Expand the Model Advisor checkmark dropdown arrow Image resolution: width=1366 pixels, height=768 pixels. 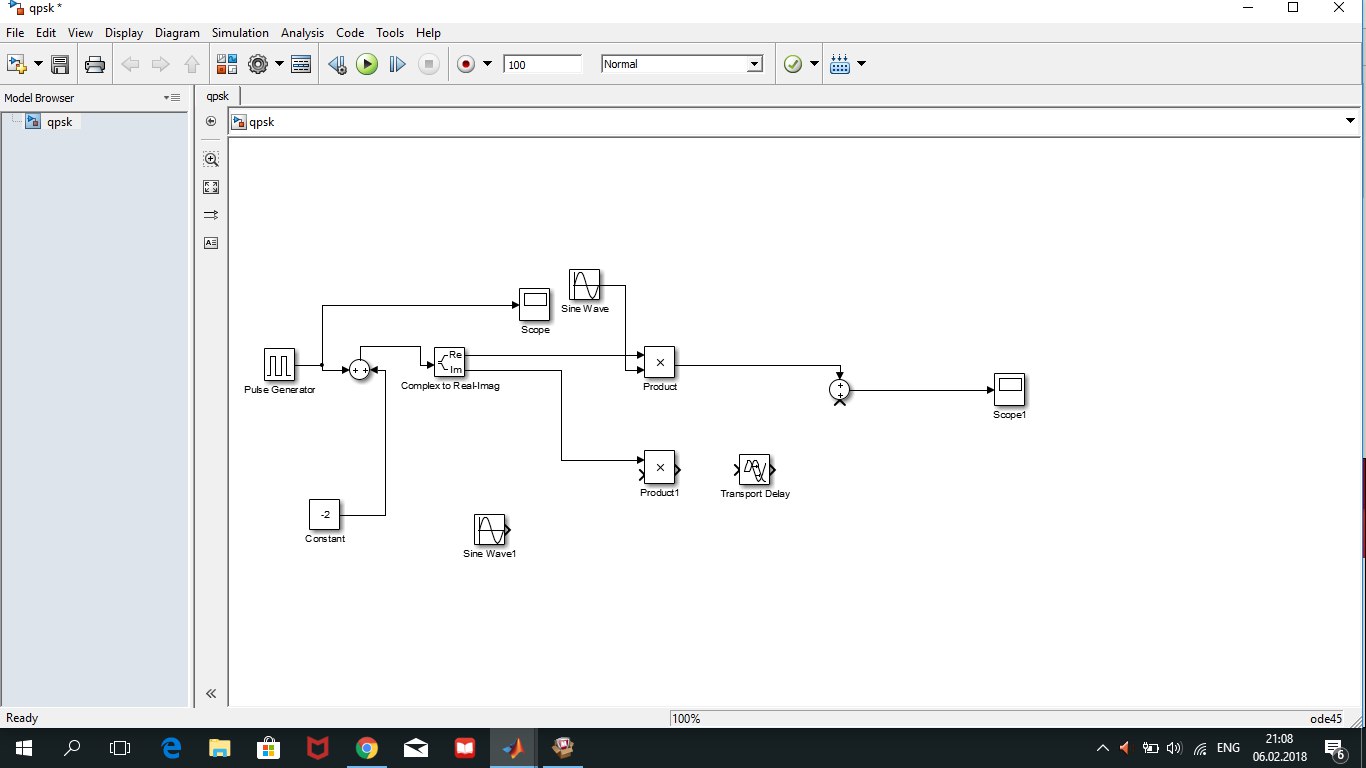814,65
